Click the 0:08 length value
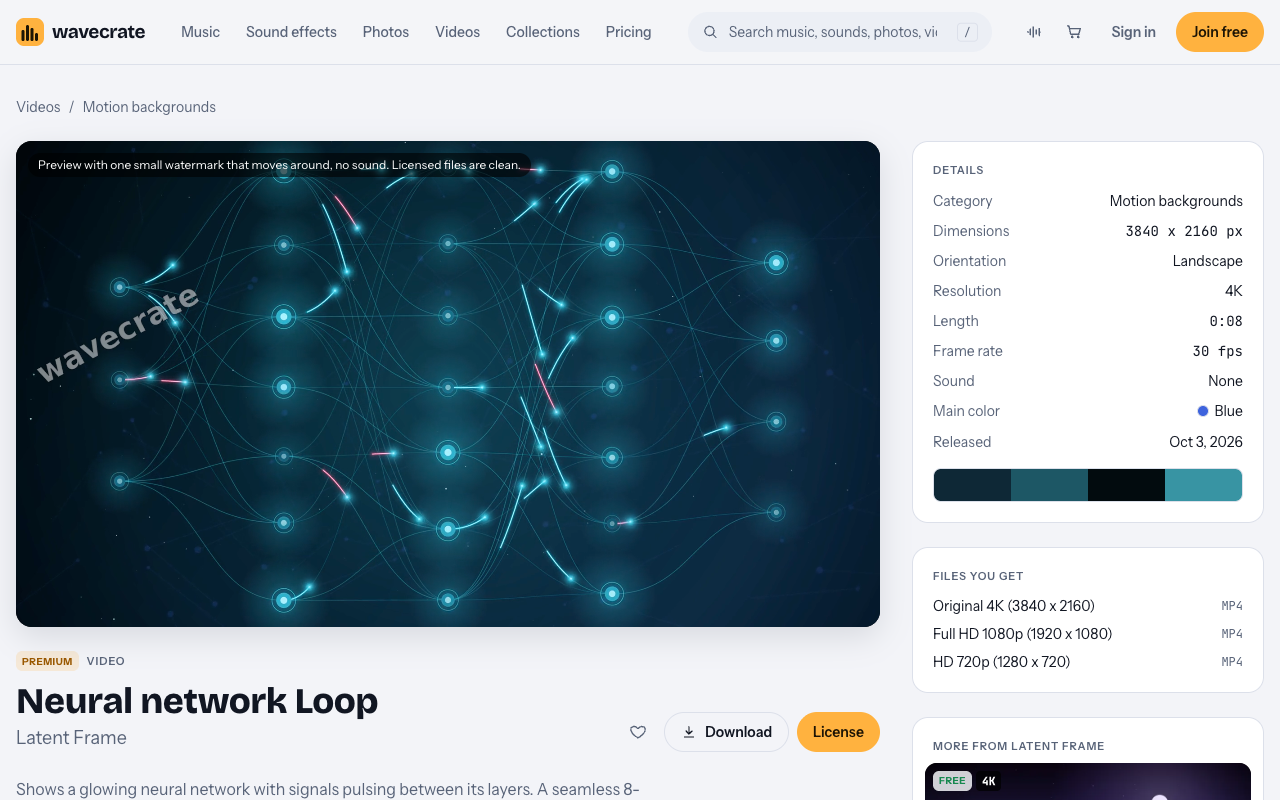 coord(1226,321)
